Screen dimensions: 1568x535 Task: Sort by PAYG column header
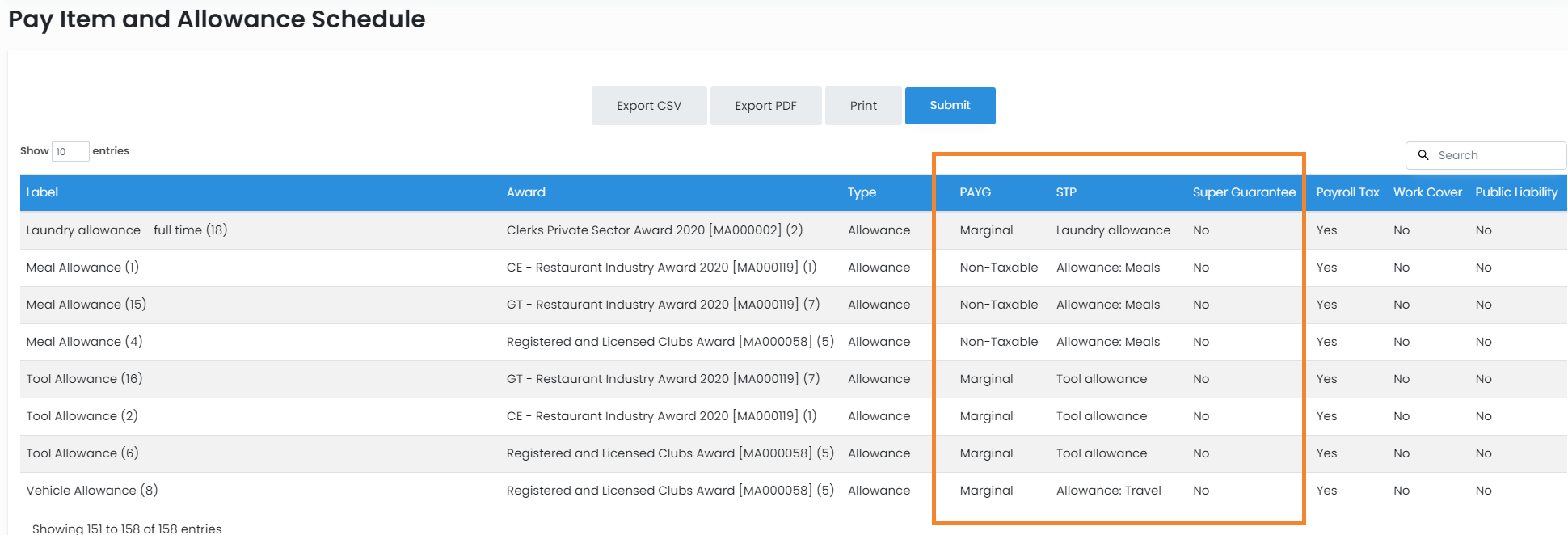[975, 192]
